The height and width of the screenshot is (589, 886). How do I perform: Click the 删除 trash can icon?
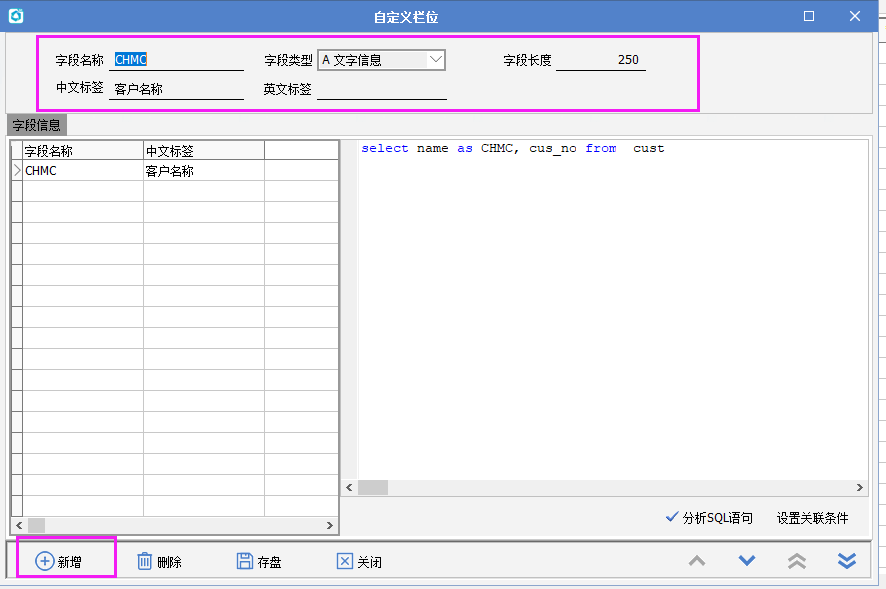[144, 561]
